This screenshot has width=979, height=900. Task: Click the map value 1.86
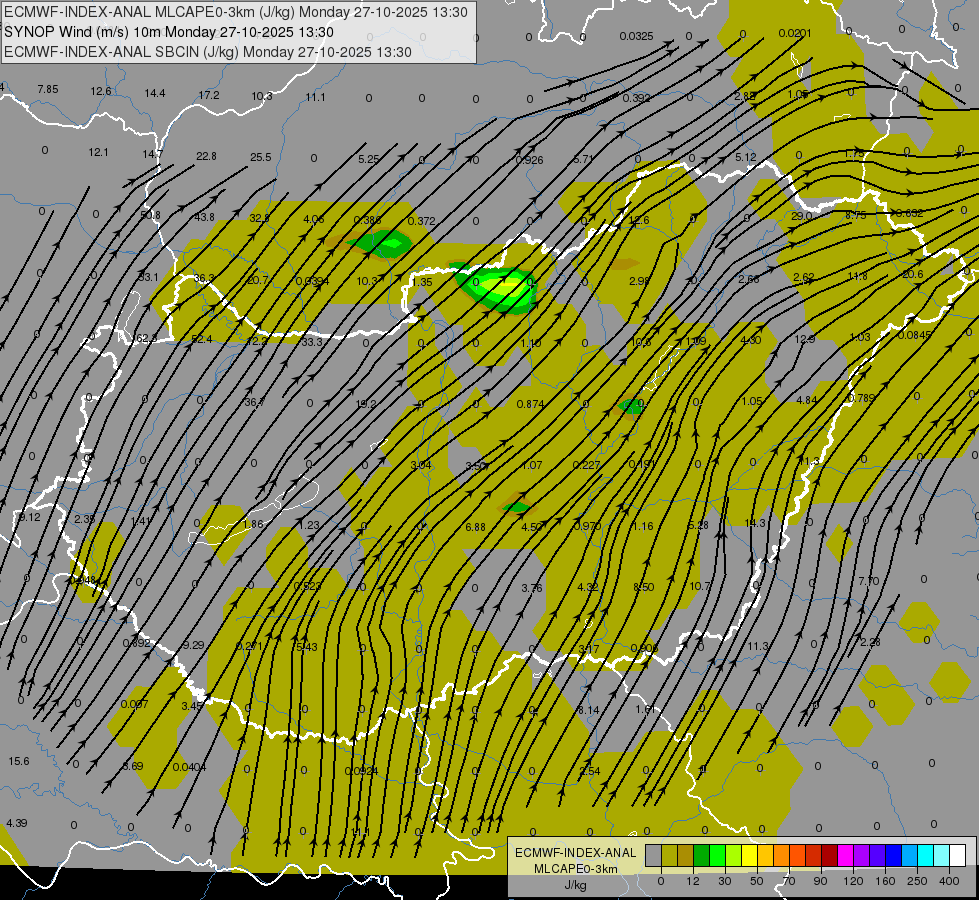[x=253, y=524]
